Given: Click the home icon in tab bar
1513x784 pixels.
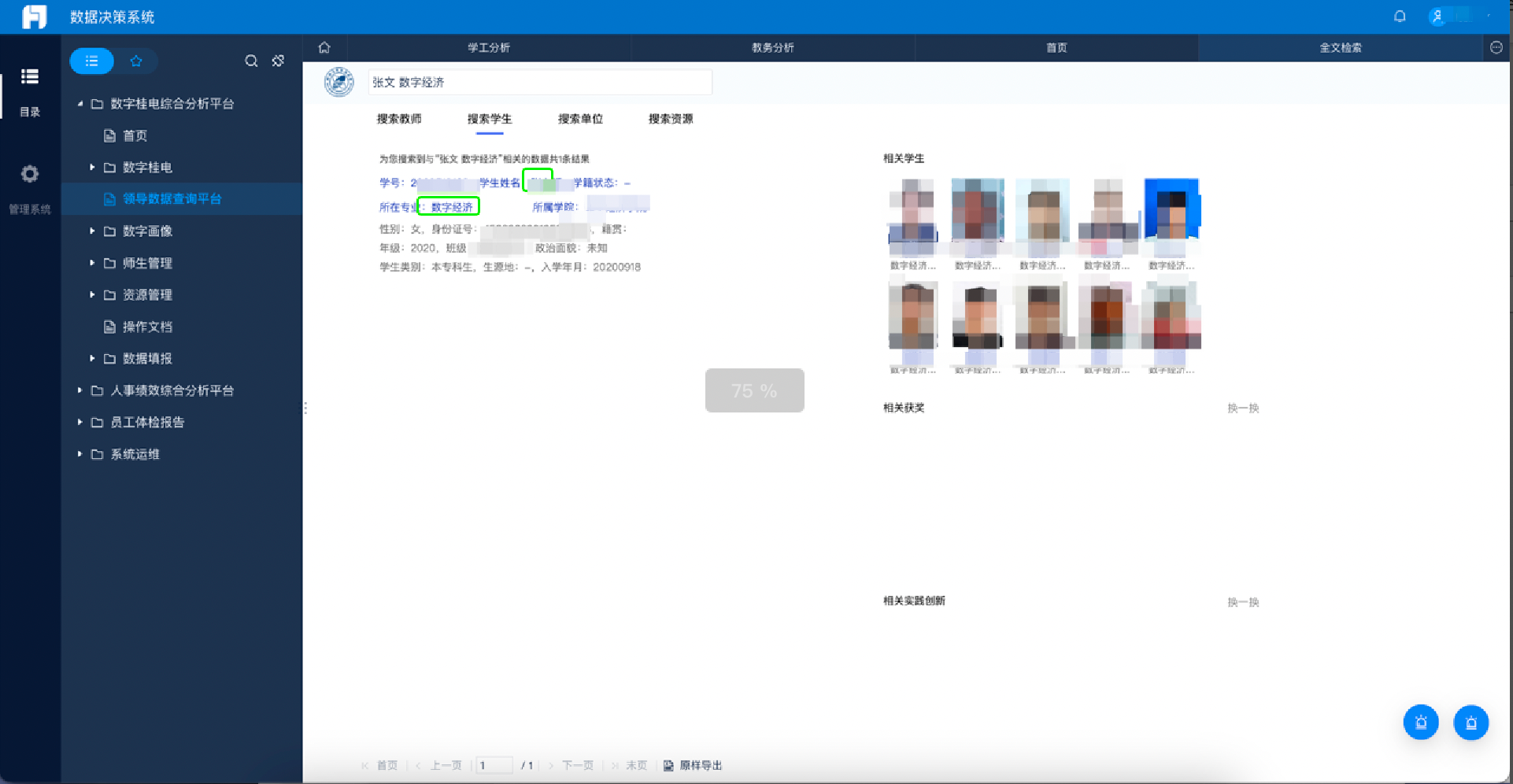Looking at the screenshot, I should [324, 47].
